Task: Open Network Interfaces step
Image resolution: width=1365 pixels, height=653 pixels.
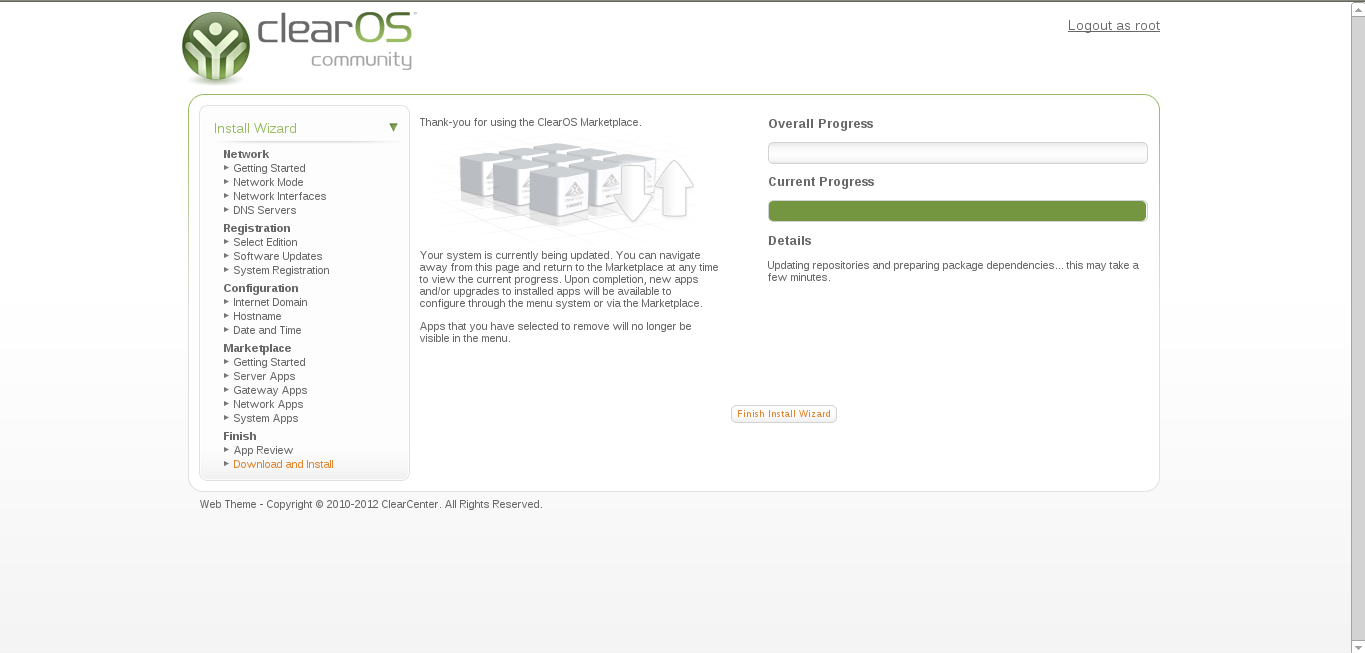Action: click(x=279, y=196)
